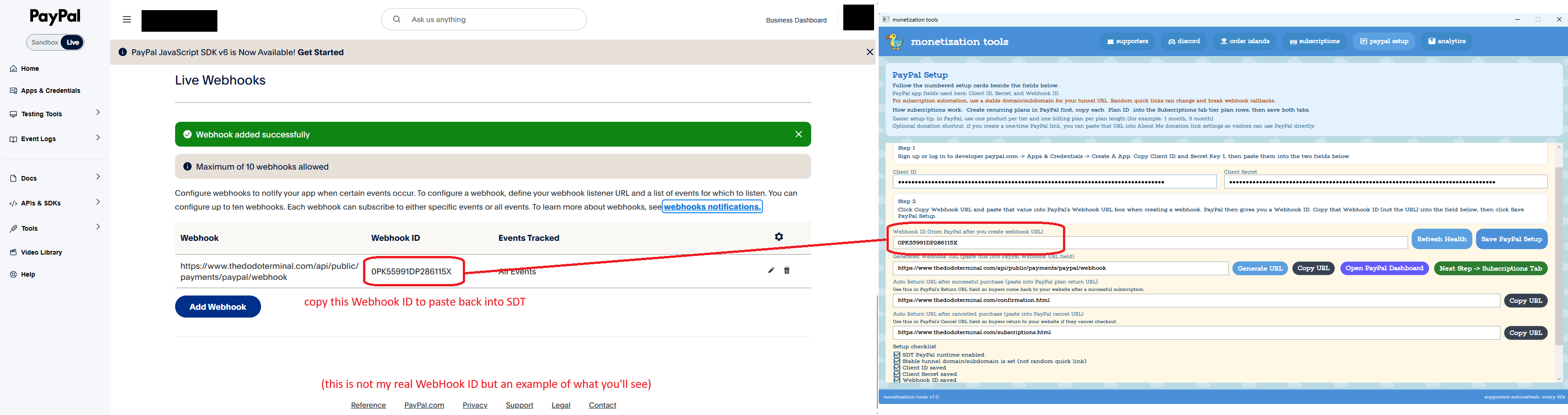1568x415 pixels.
Task: Dismiss the JavaScript SDK v6 banner
Action: coord(870,52)
